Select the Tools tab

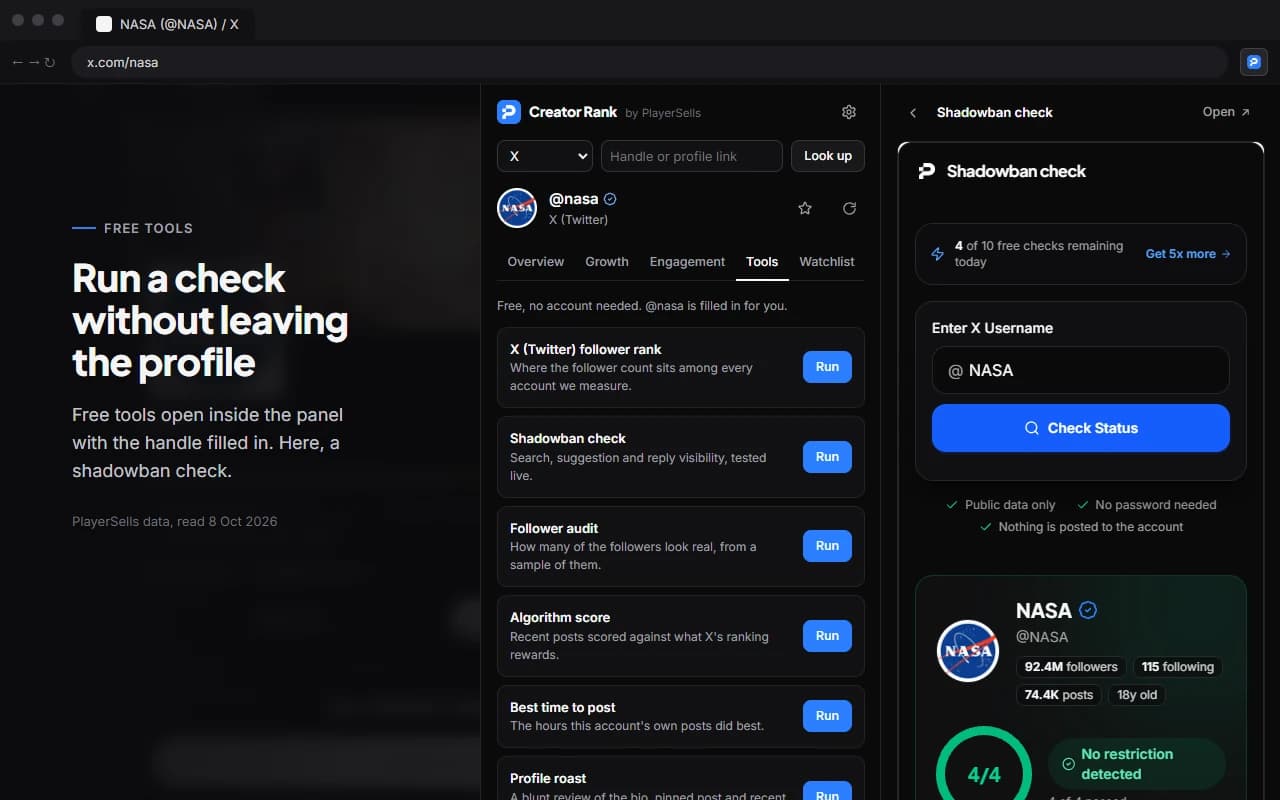[x=762, y=261]
